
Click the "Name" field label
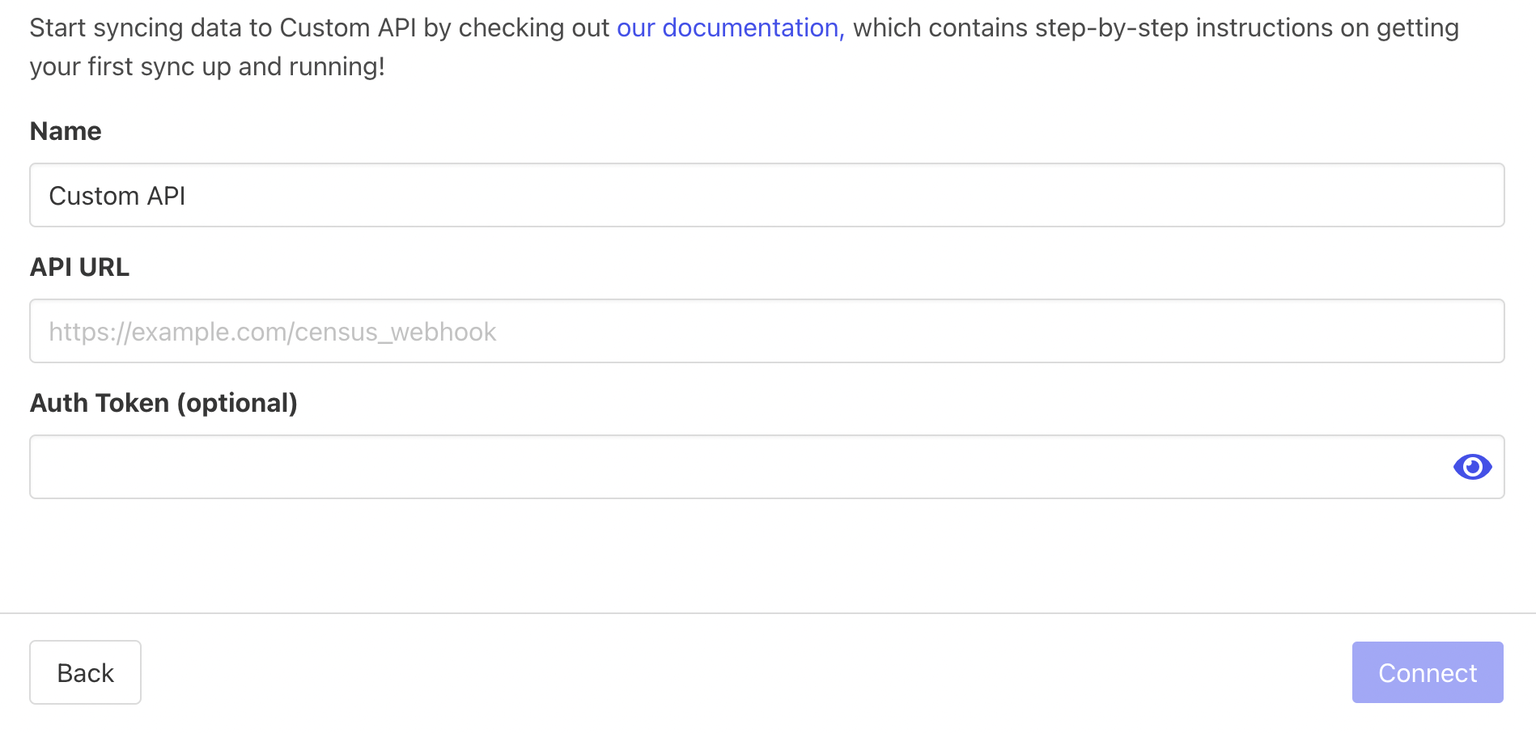66,132
